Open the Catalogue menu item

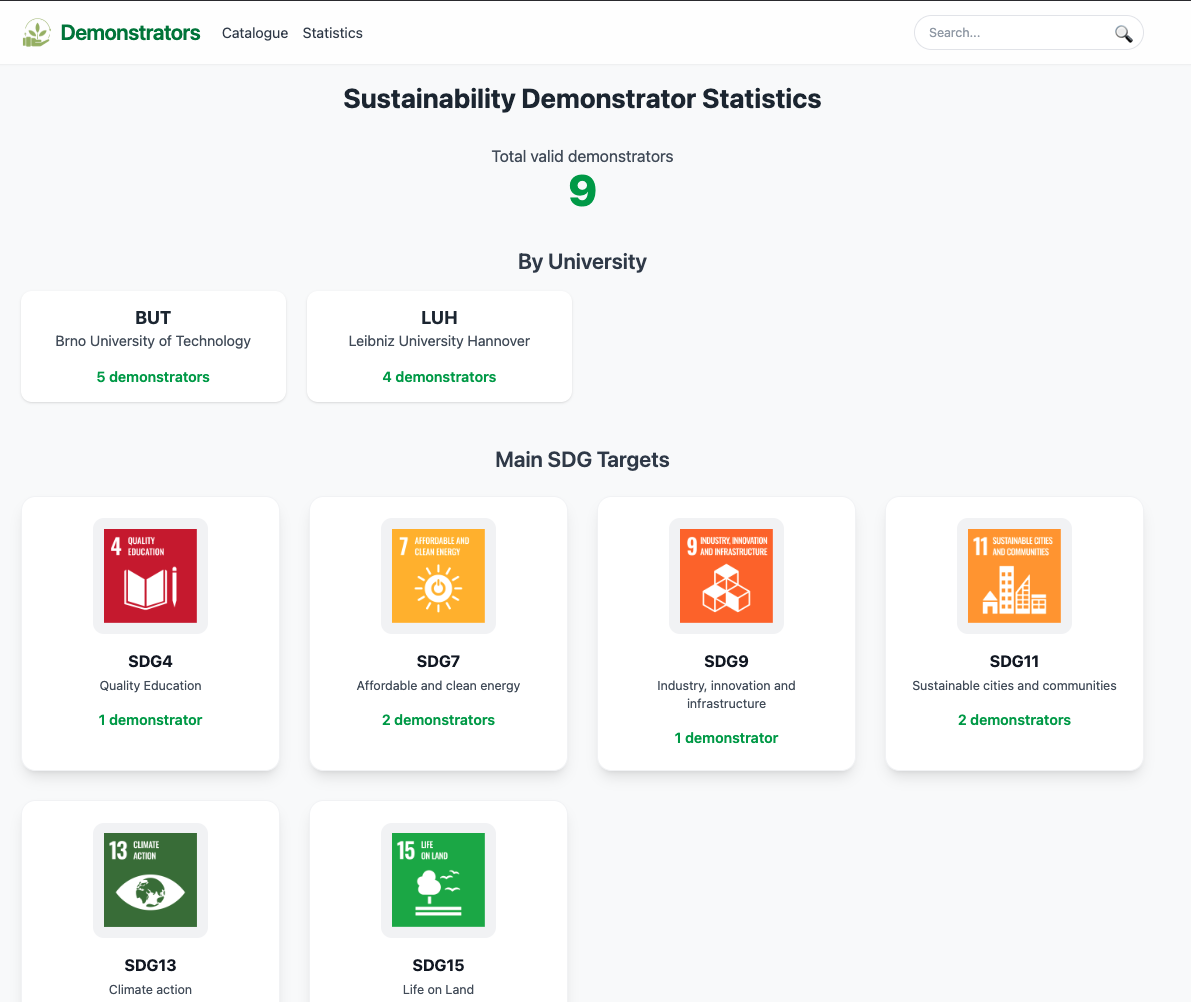[255, 33]
